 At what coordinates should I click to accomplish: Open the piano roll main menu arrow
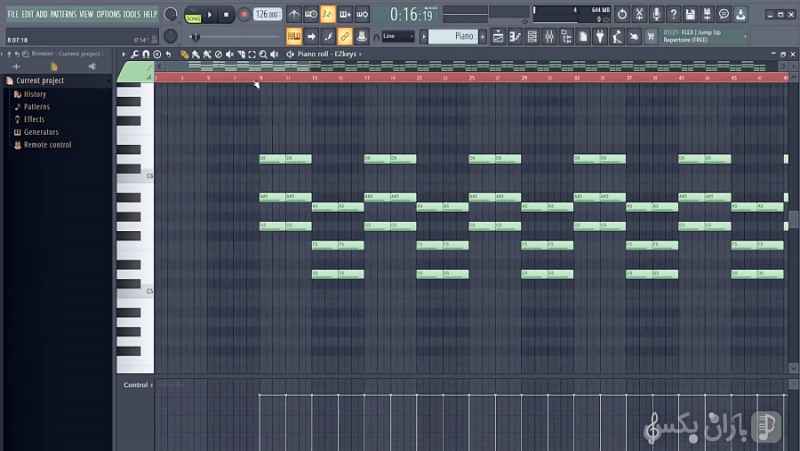(123, 54)
